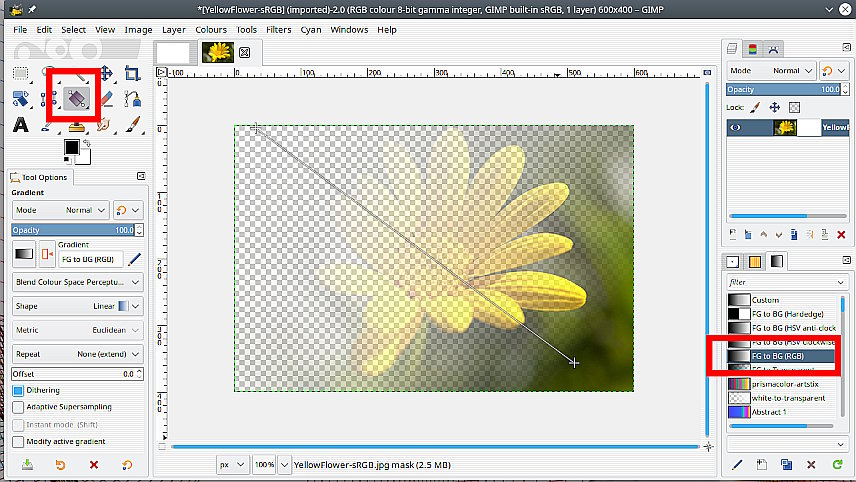Delete tool preset with red X

94,464
